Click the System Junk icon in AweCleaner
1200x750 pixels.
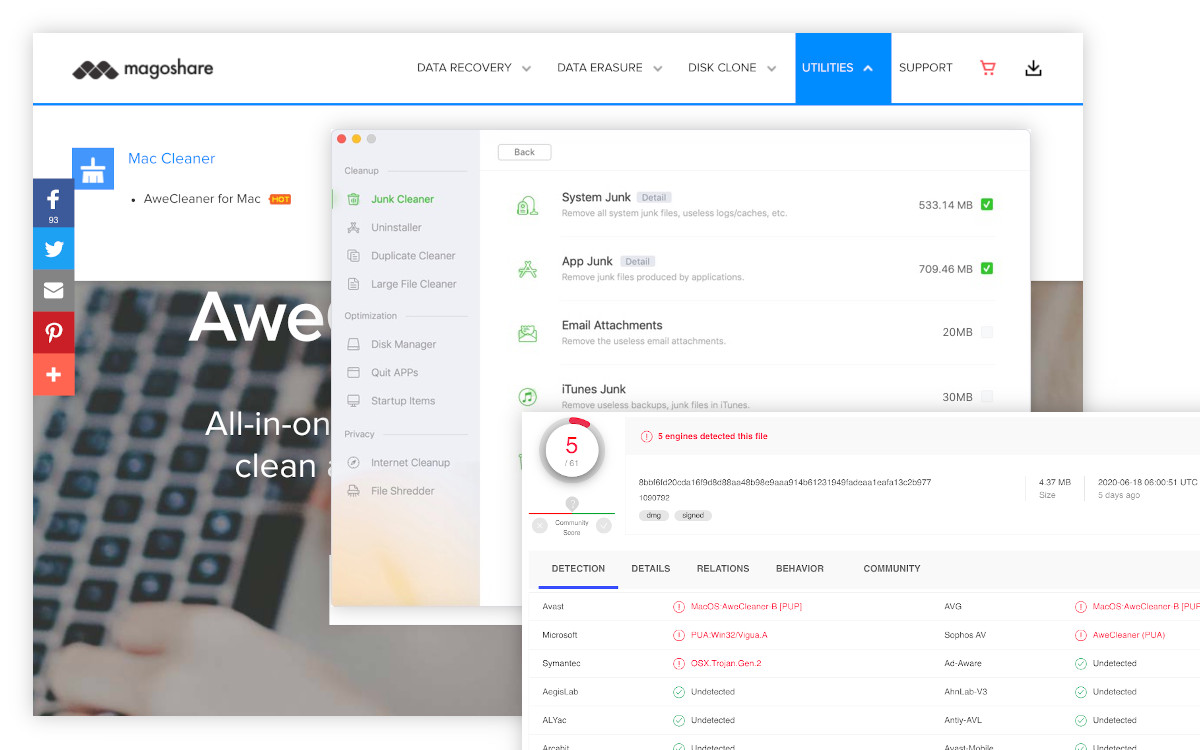(527, 205)
